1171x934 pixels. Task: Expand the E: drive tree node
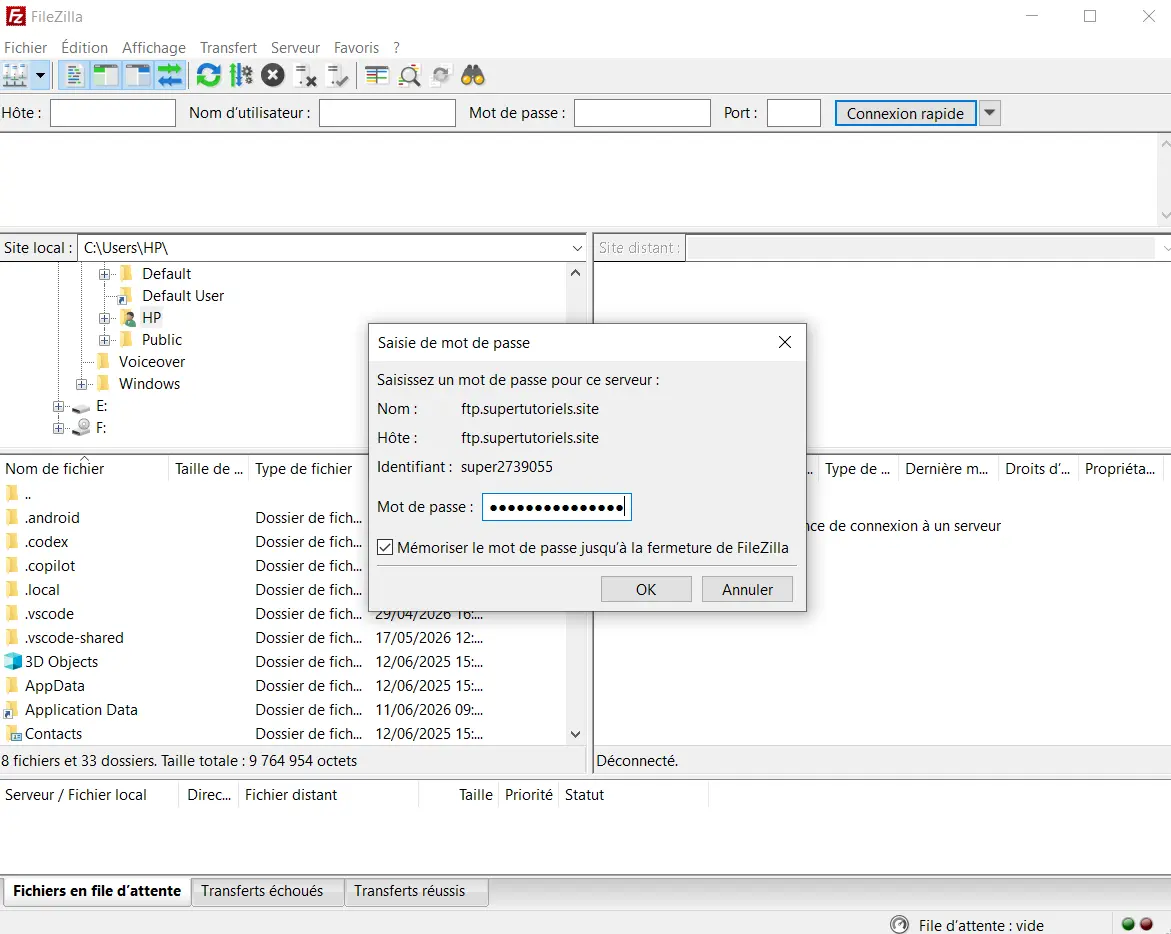[x=58, y=407]
